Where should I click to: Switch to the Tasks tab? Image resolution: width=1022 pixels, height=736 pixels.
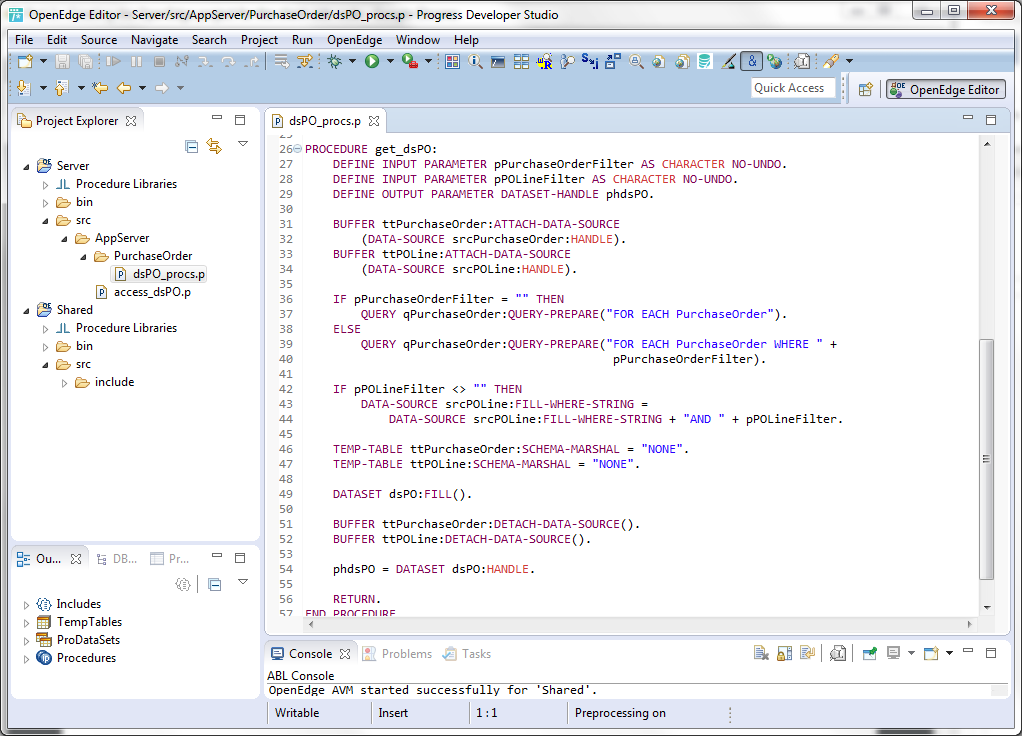click(467, 653)
